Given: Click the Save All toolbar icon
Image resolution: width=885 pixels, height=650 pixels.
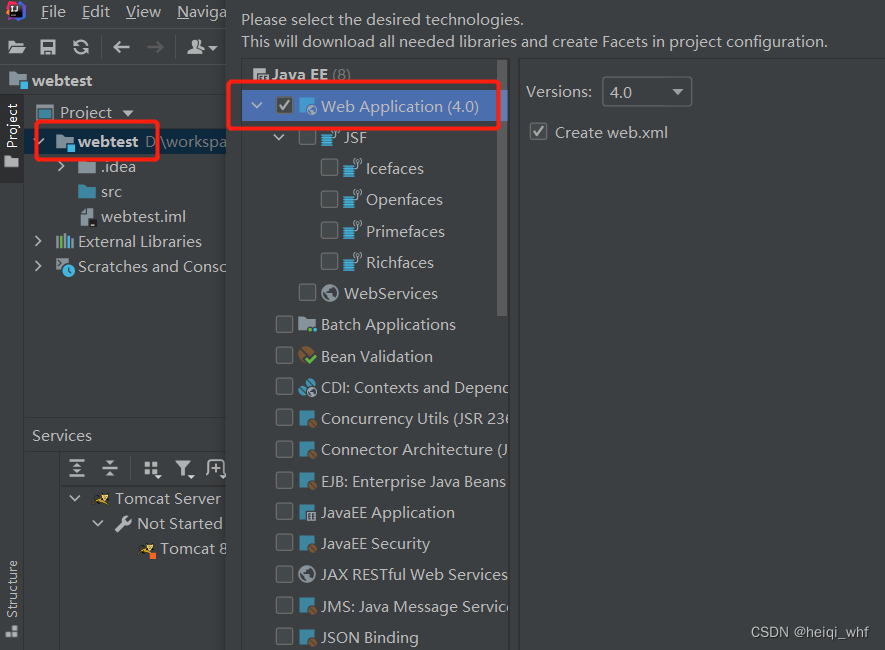Looking at the screenshot, I should point(48,47).
